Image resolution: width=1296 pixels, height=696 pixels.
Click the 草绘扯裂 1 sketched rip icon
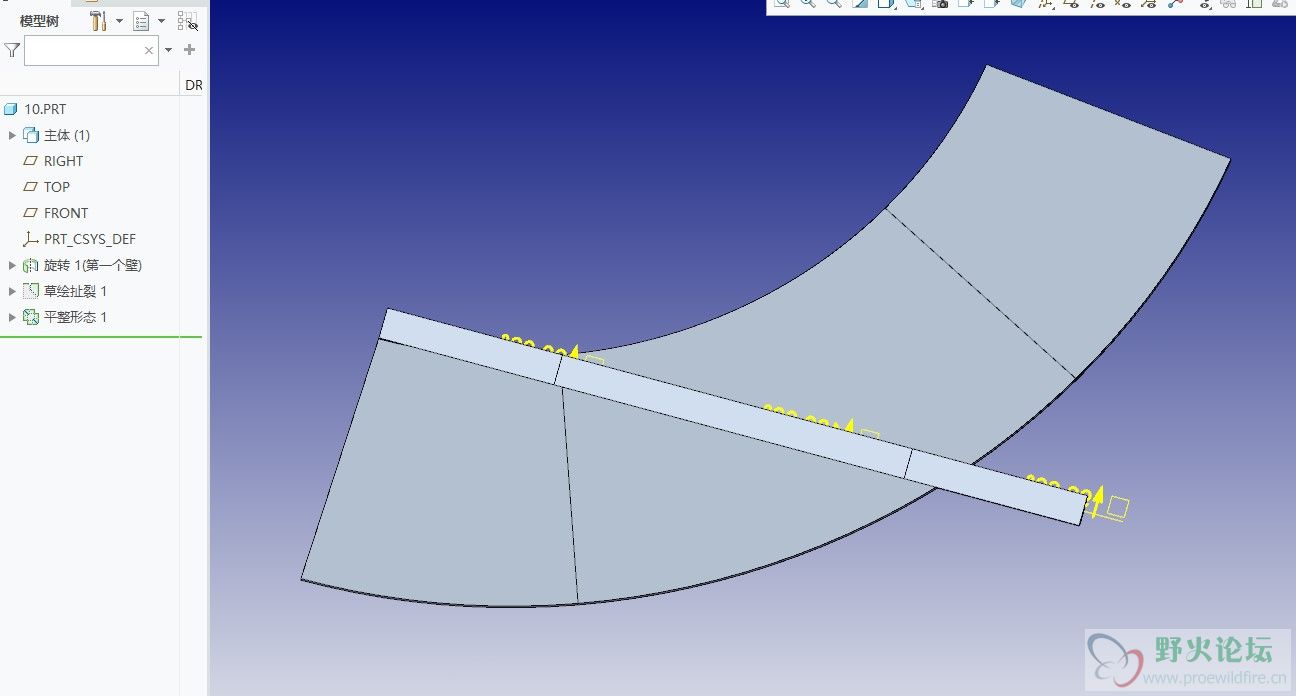[x=30, y=291]
